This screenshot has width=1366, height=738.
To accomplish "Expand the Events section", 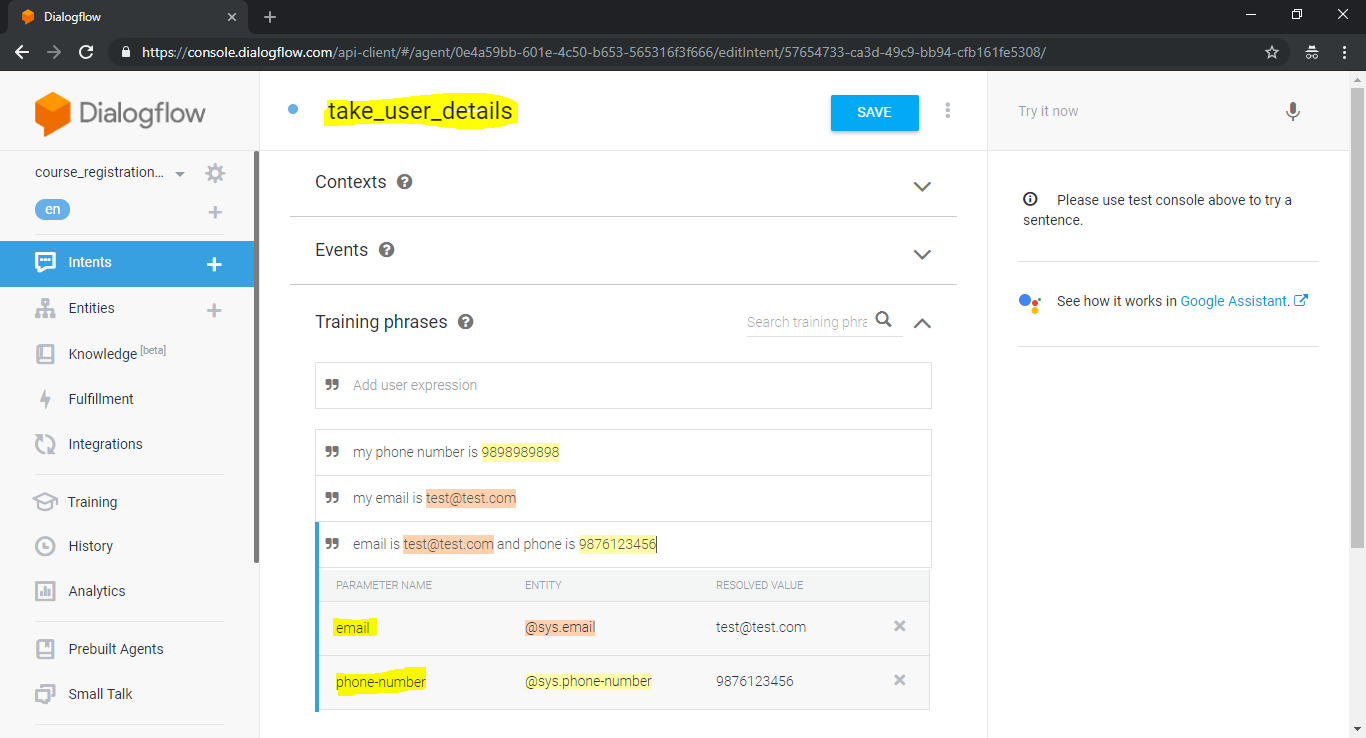I will click(922, 254).
